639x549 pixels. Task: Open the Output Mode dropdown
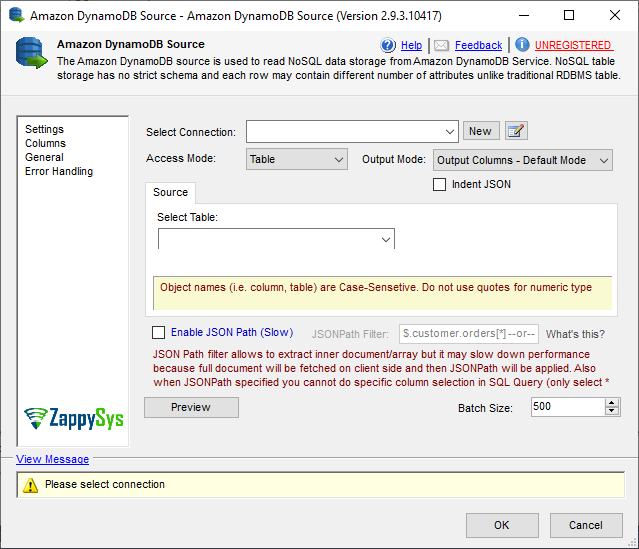603,160
